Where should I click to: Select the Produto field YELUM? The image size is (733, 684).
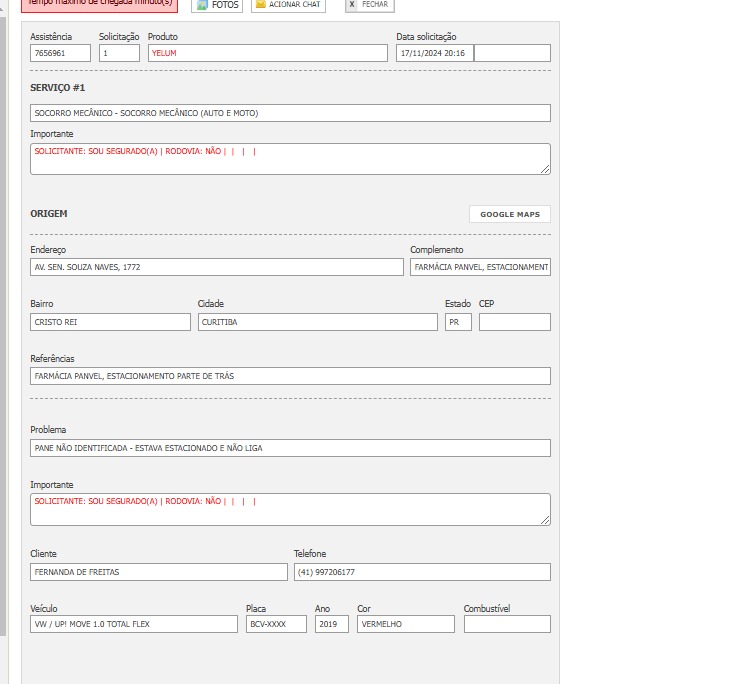pos(268,53)
